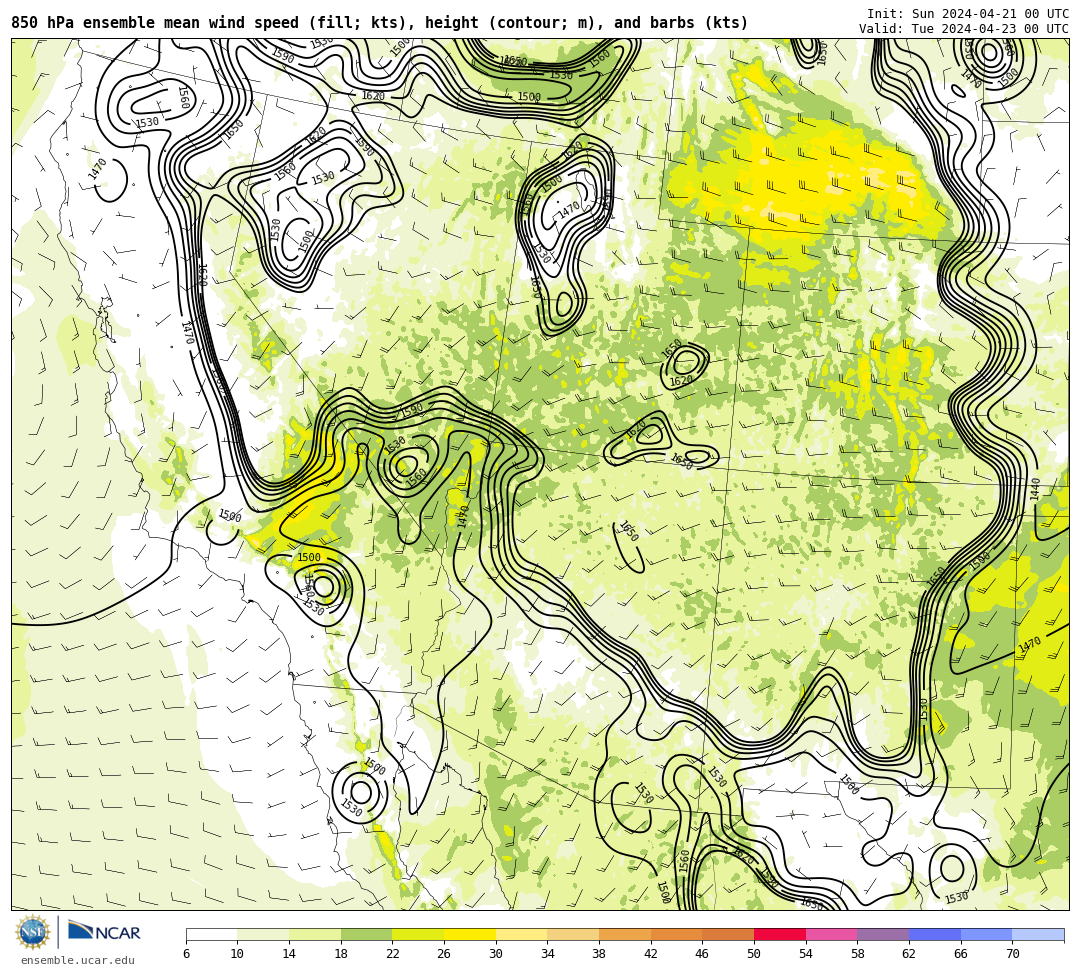
Task: Click colorbar tick label 26
Action: [x=444, y=954]
